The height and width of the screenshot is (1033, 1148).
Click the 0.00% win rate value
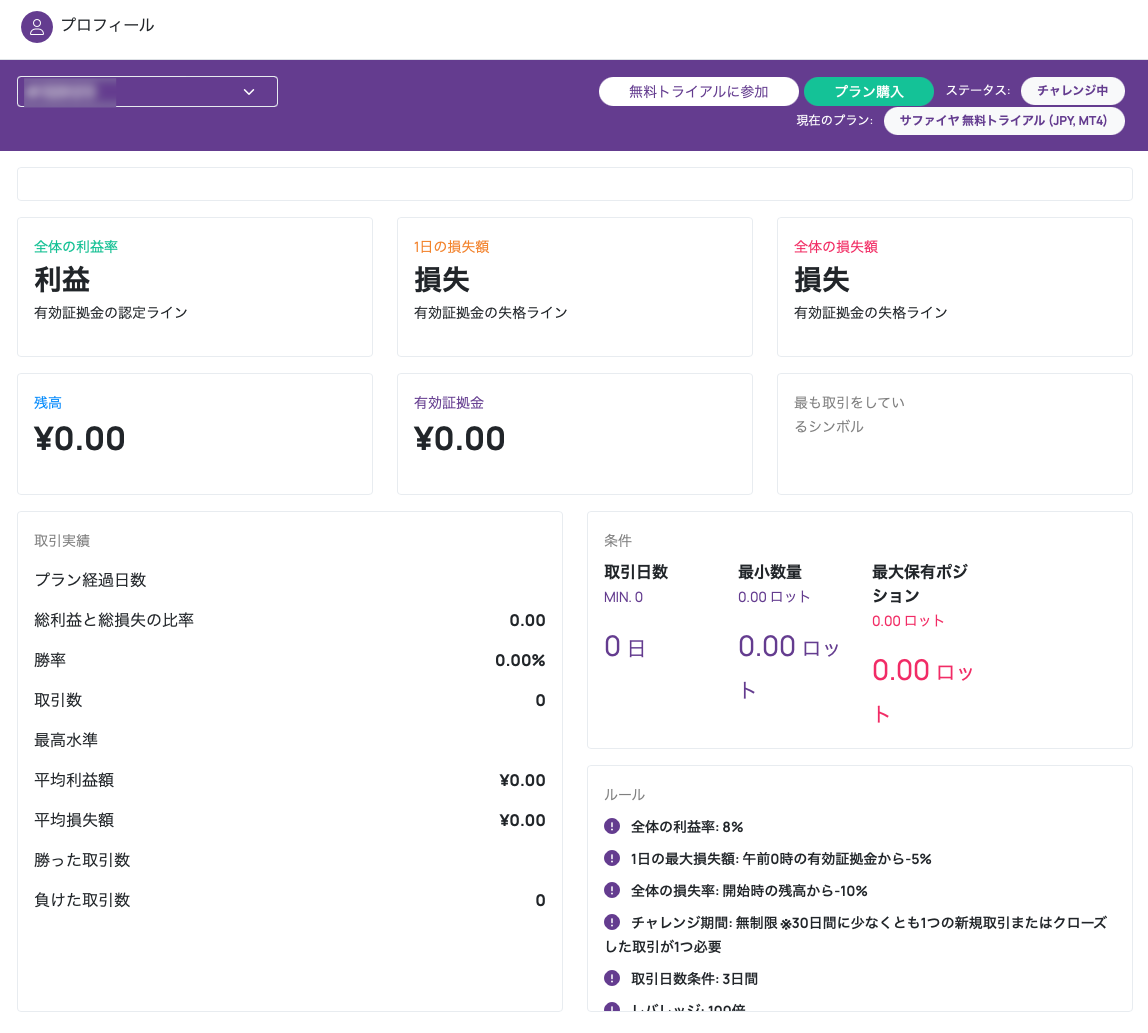coord(520,660)
